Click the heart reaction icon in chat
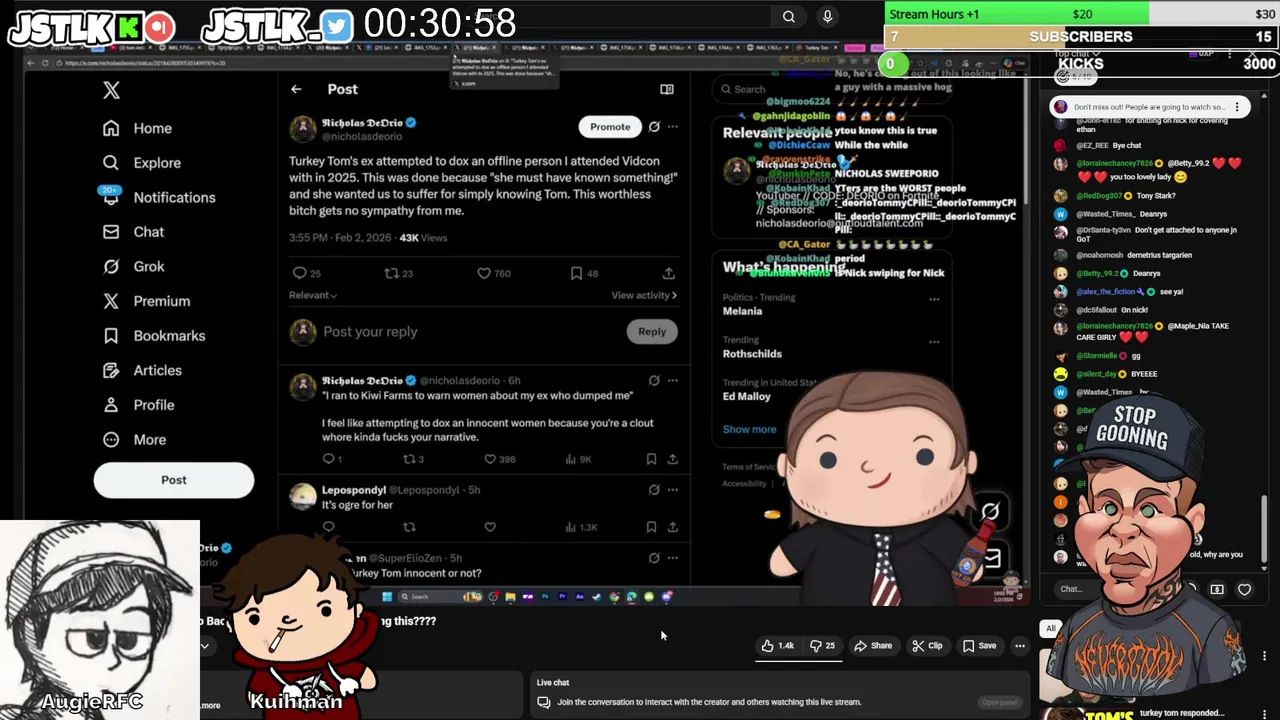 pos(1245,590)
